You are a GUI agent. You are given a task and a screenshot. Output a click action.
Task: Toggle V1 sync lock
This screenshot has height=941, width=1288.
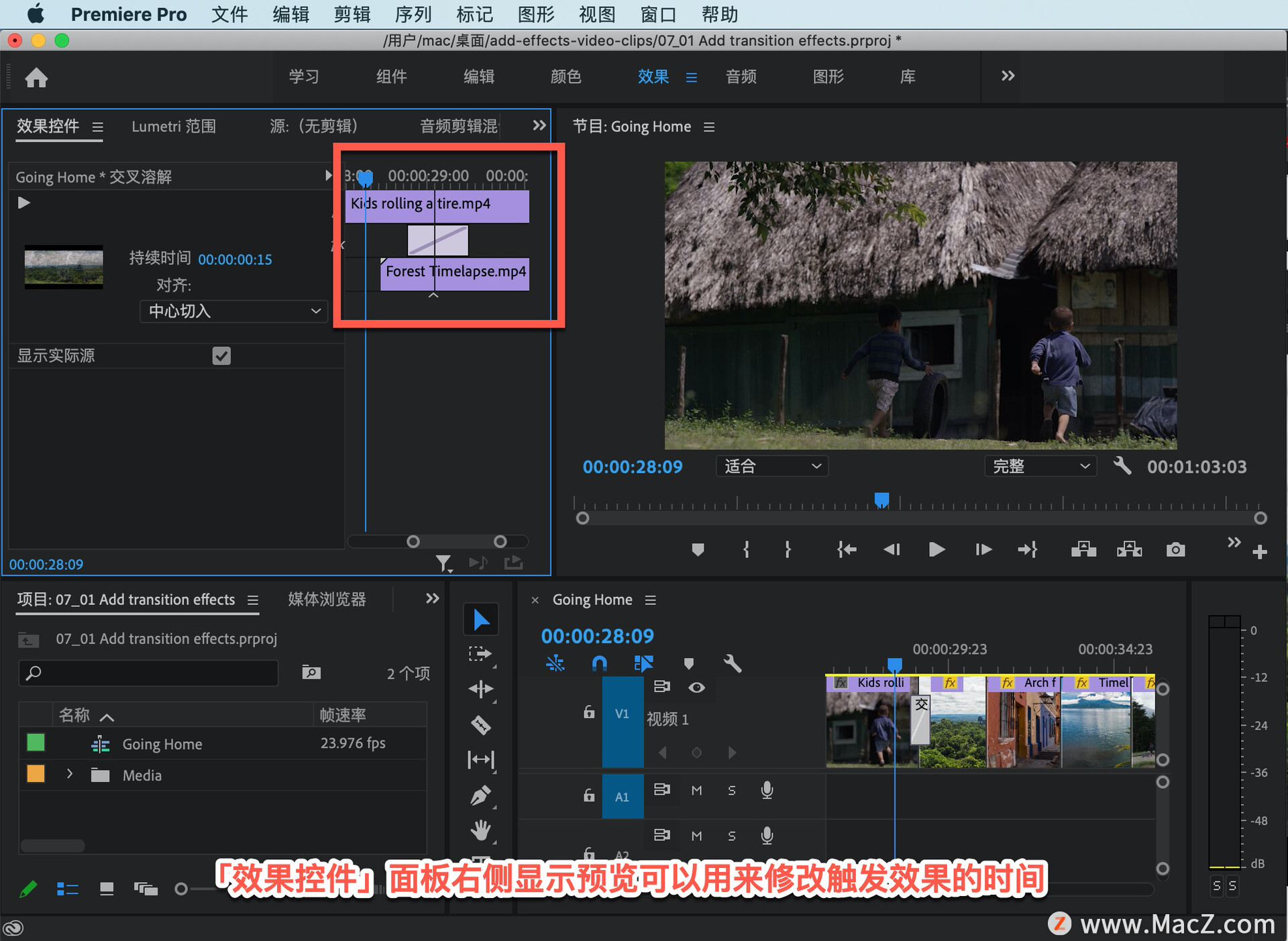coord(662,687)
